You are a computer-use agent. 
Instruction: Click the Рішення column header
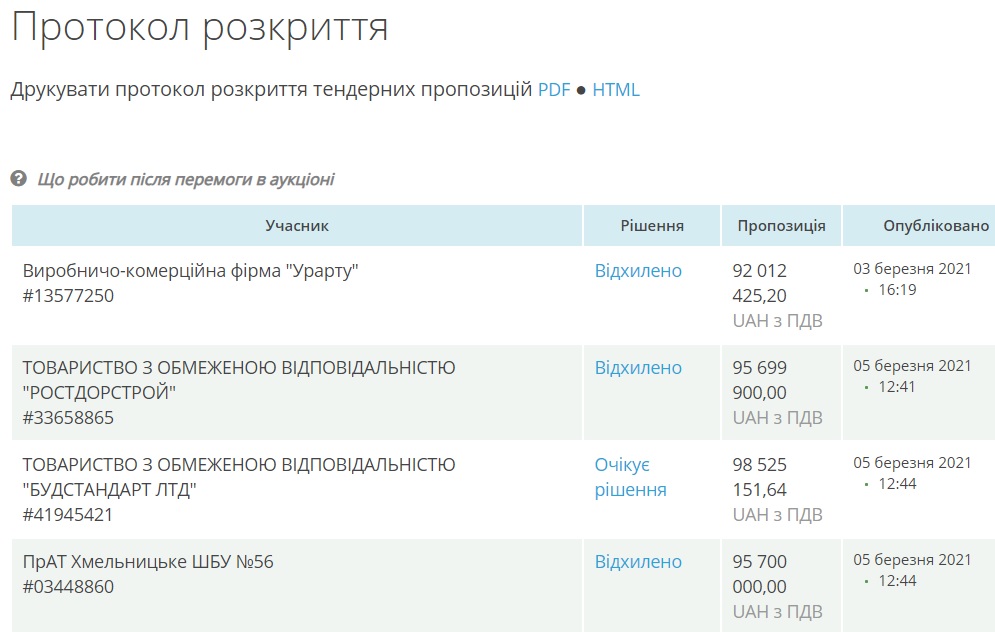coord(652,226)
